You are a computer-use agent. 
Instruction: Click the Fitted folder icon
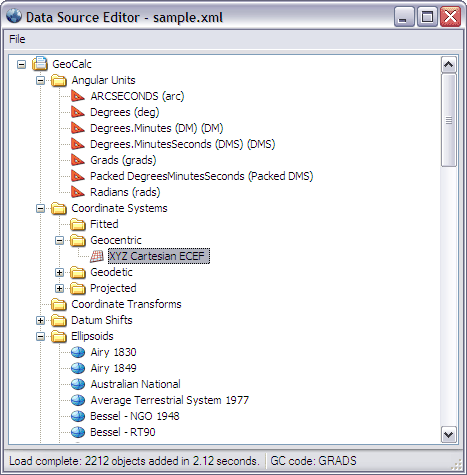pyautogui.click(x=78, y=224)
